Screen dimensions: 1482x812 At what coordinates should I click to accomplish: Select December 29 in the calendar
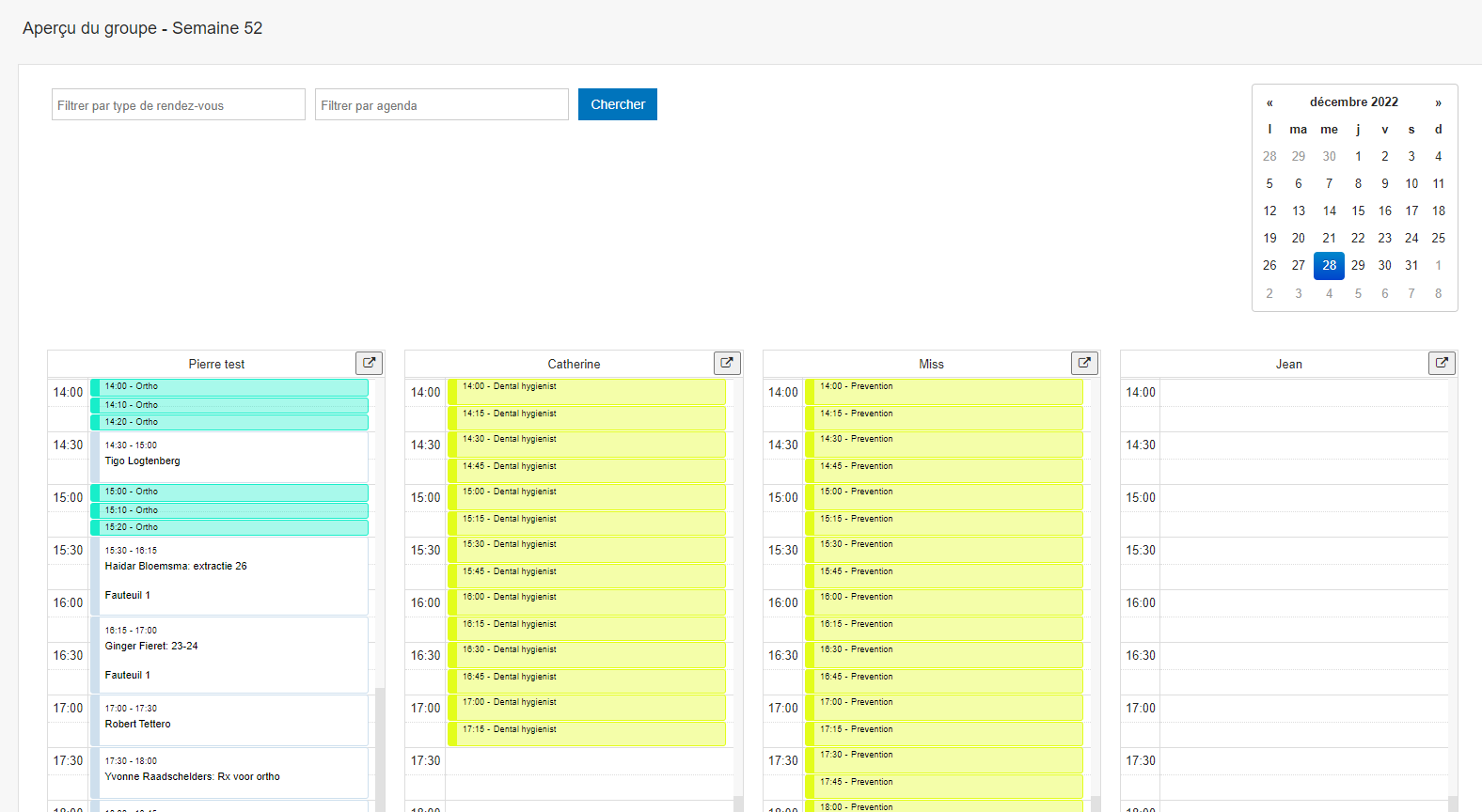[x=1358, y=266]
